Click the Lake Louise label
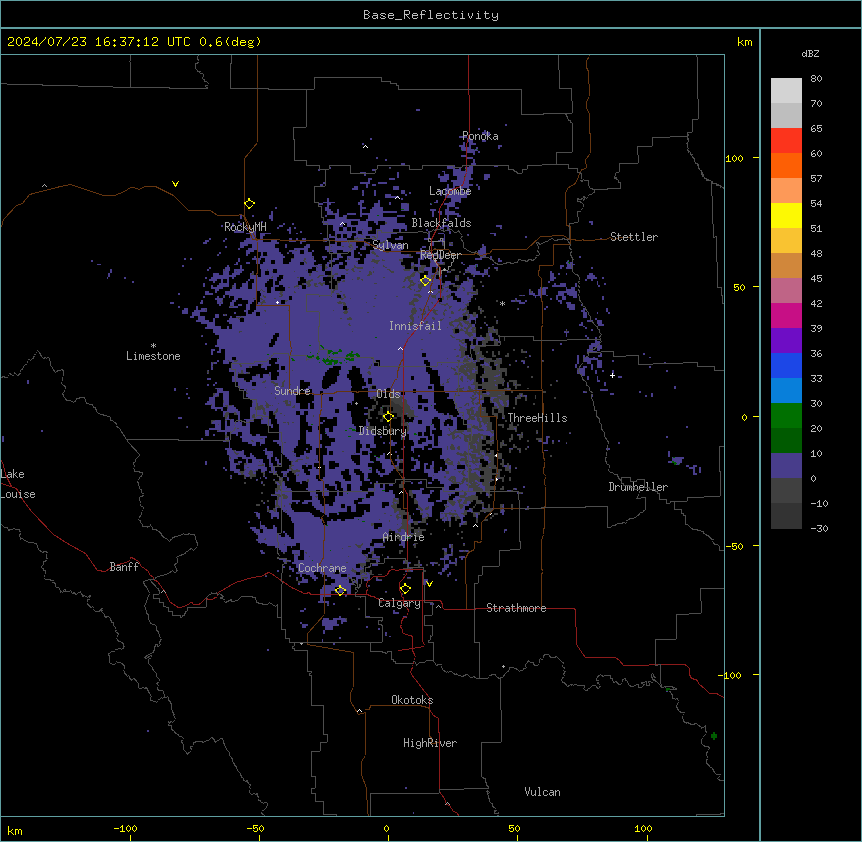This screenshot has width=862, height=842. (18, 484)
